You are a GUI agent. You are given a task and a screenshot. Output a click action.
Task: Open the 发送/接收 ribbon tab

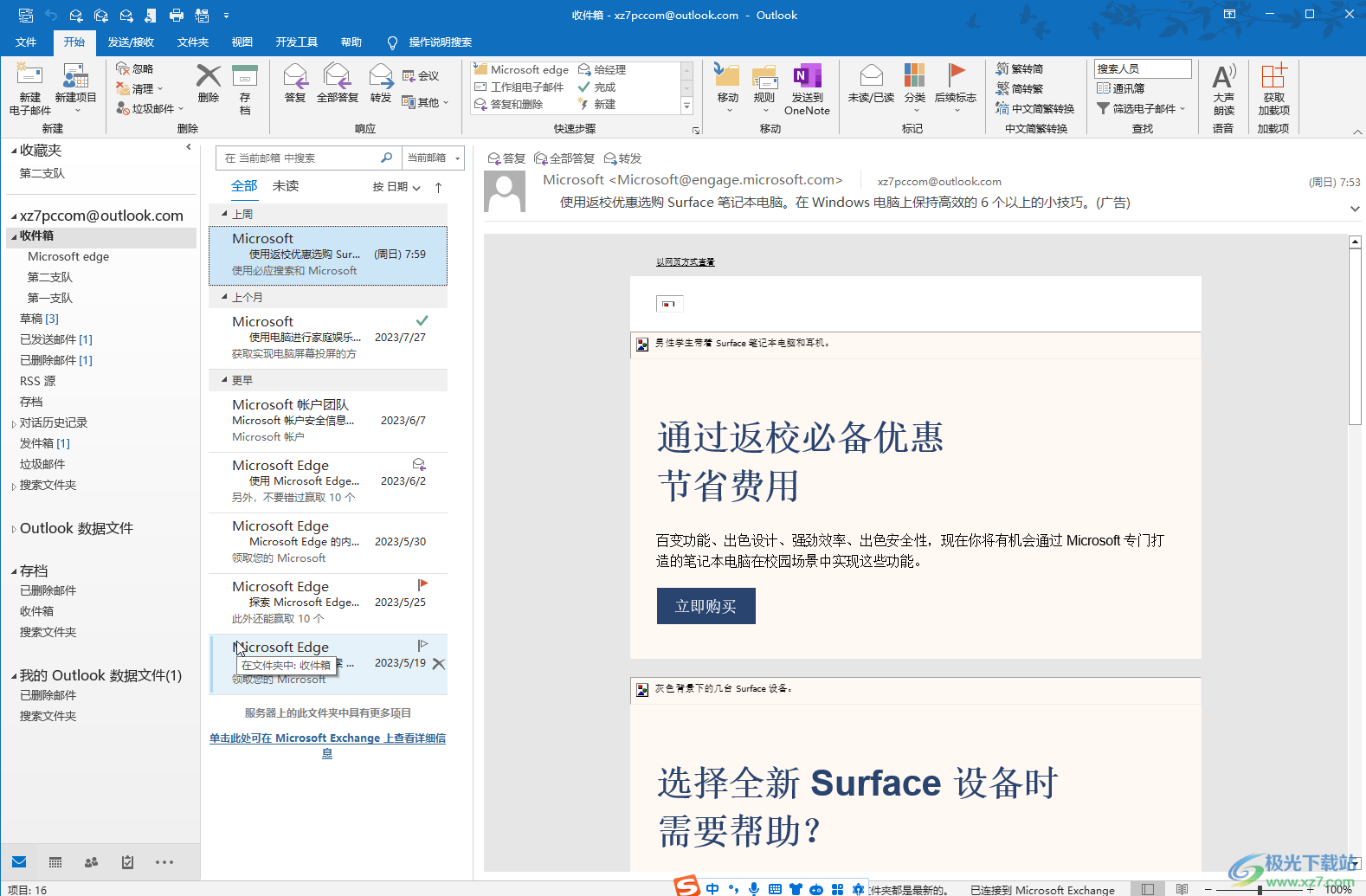(131, 42)
